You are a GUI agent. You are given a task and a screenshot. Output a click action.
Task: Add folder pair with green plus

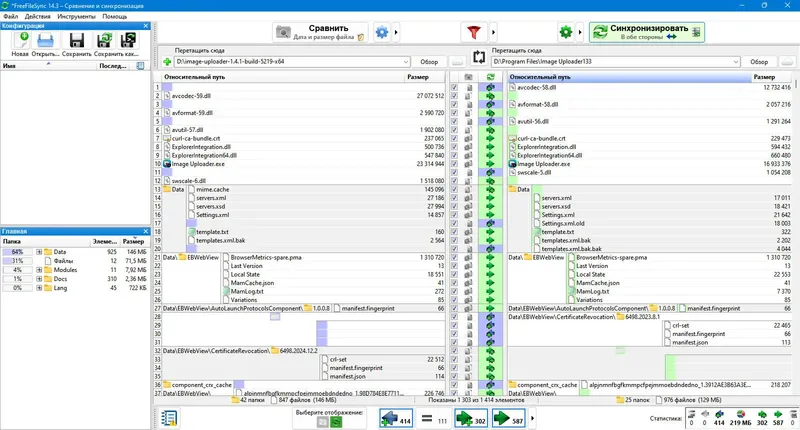(x=167, y=62)
